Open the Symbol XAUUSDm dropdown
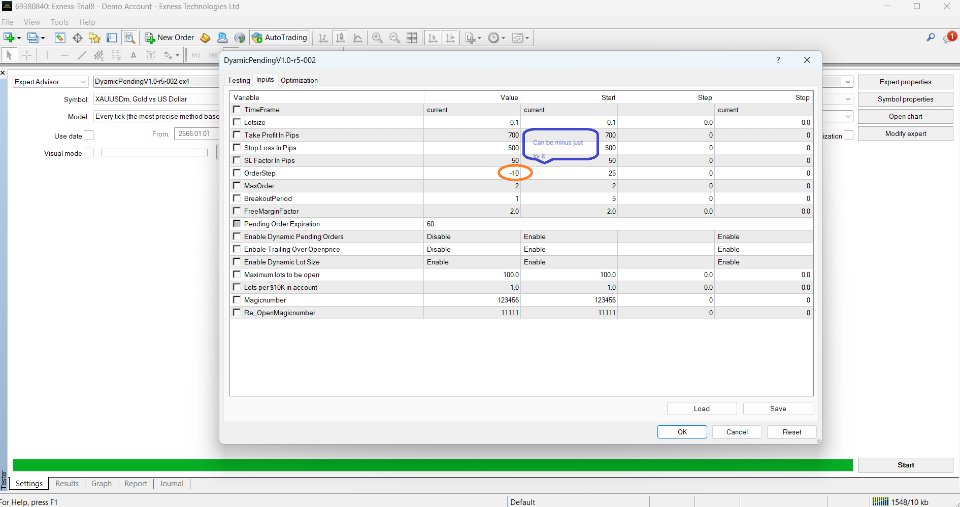960x507 pixels. tap(156, 99)
